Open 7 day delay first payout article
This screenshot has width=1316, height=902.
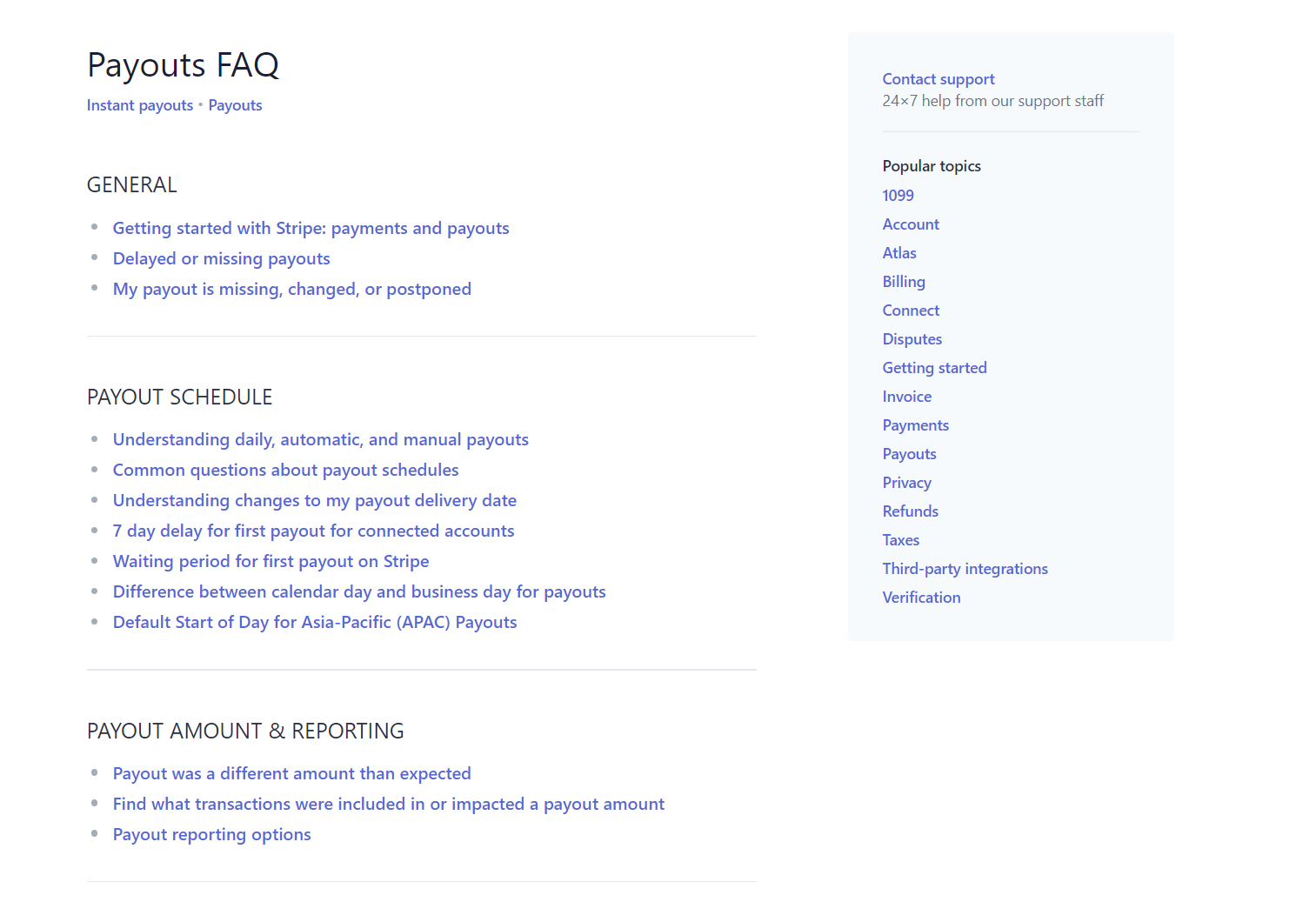[313, 531]
